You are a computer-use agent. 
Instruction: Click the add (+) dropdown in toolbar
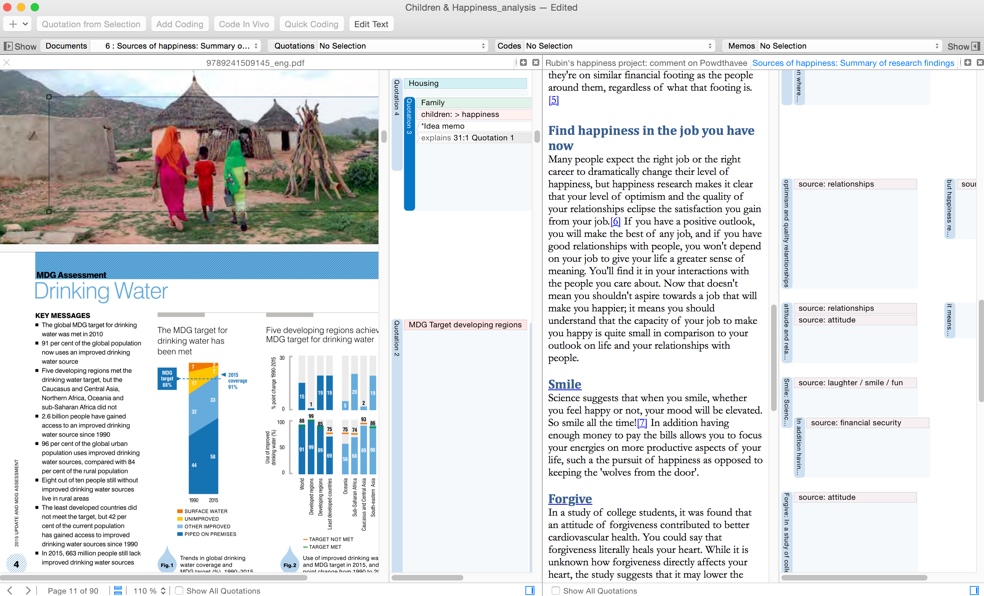17,24
